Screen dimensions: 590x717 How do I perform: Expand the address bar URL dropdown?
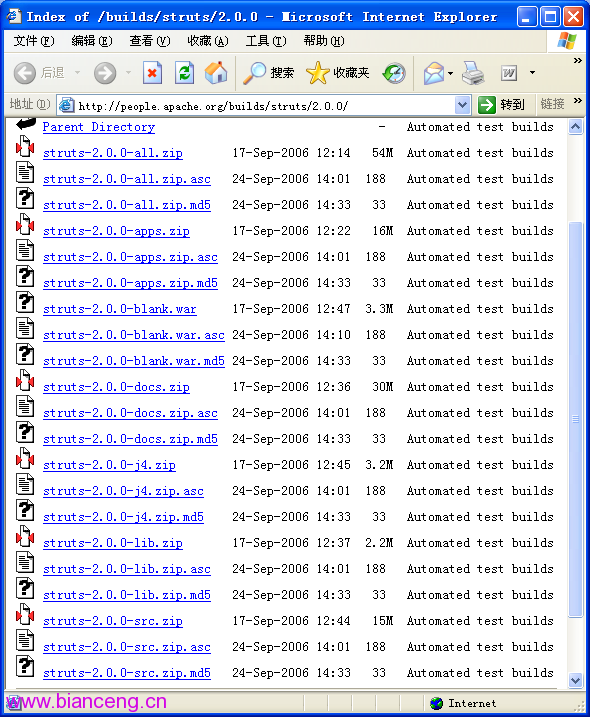click(462, 105)
